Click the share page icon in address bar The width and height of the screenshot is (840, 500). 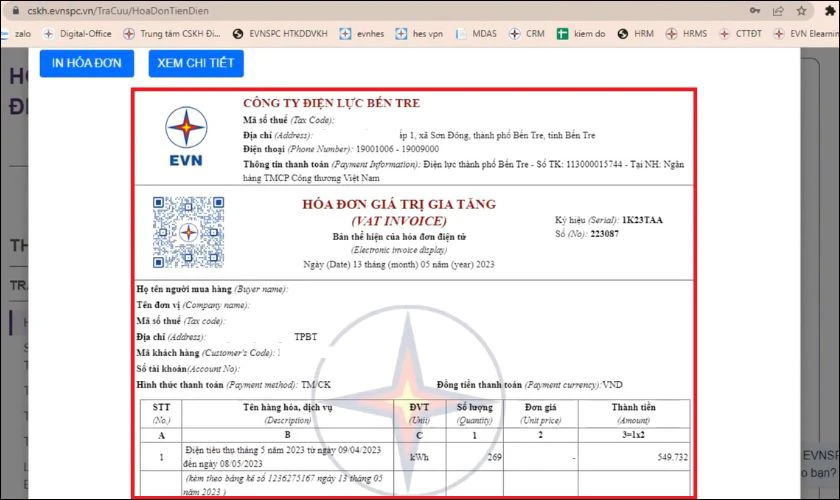pyautogui.click(x=778, y=11)
